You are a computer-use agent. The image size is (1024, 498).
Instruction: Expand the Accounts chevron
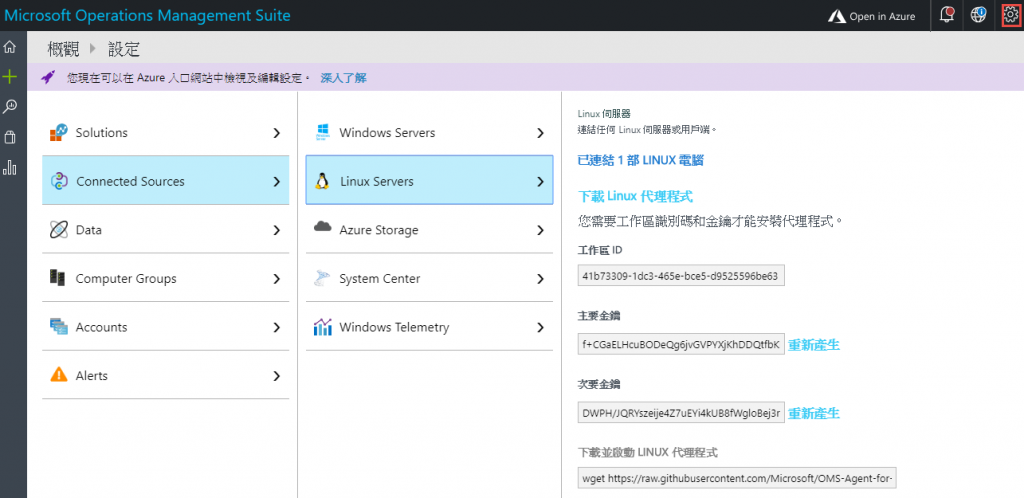[276, 328]
